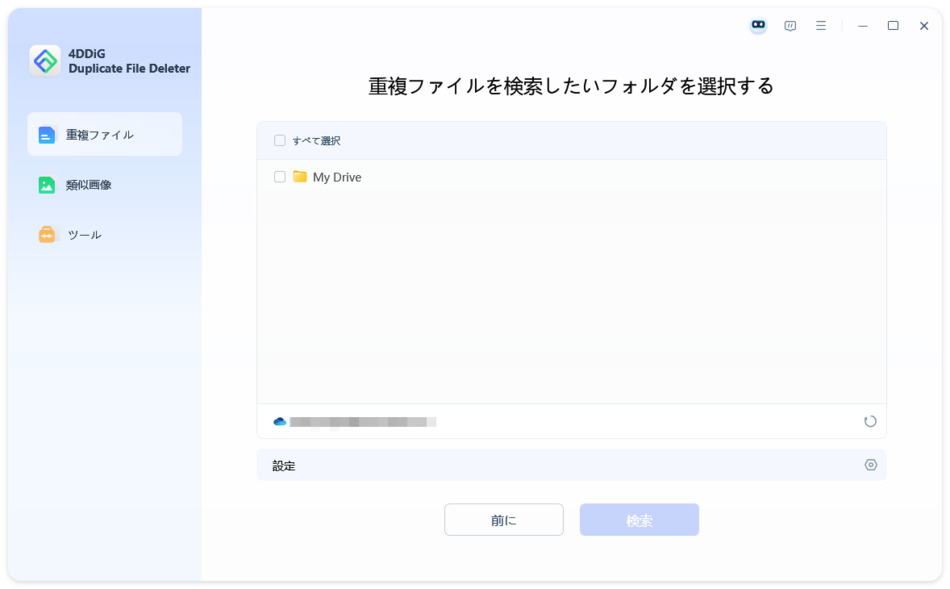
Task: Expand the 設定 settings bar
Action: point(571,465)
